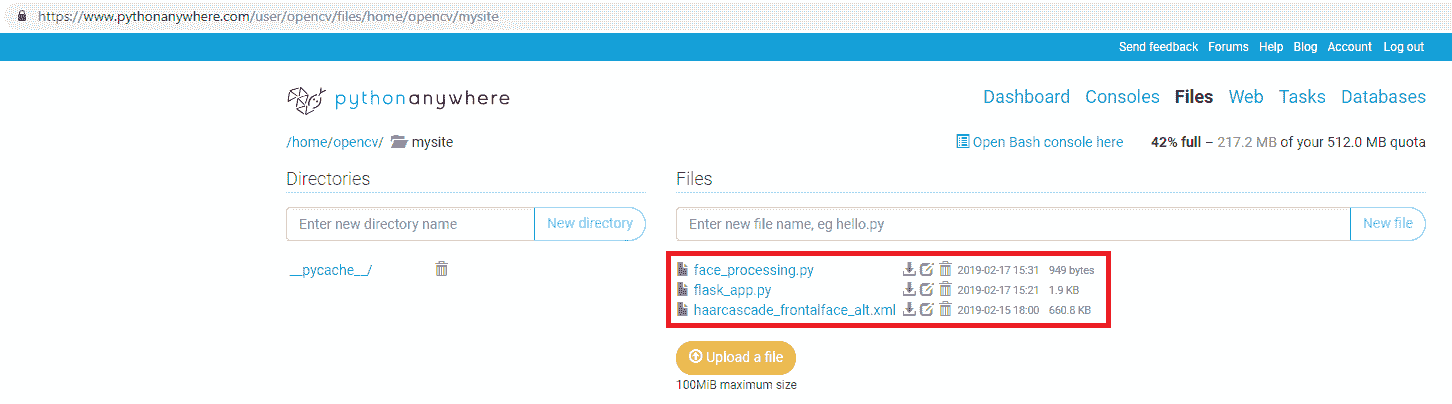Download the face_processing.py file
The width and height of the screenshot is (1452, 404).
[x=909, y=269]
